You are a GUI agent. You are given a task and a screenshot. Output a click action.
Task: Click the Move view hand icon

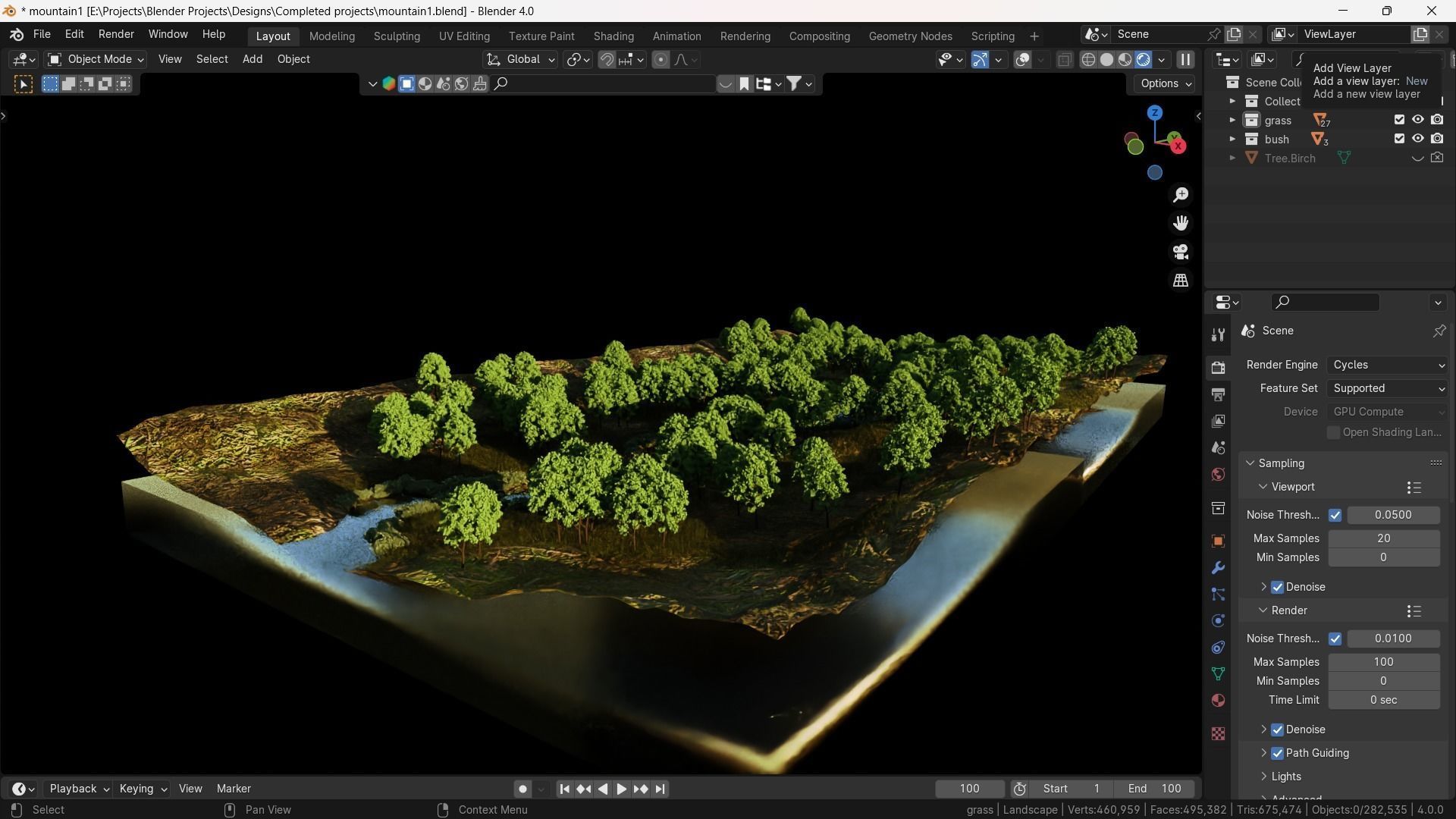point(1181,223)
